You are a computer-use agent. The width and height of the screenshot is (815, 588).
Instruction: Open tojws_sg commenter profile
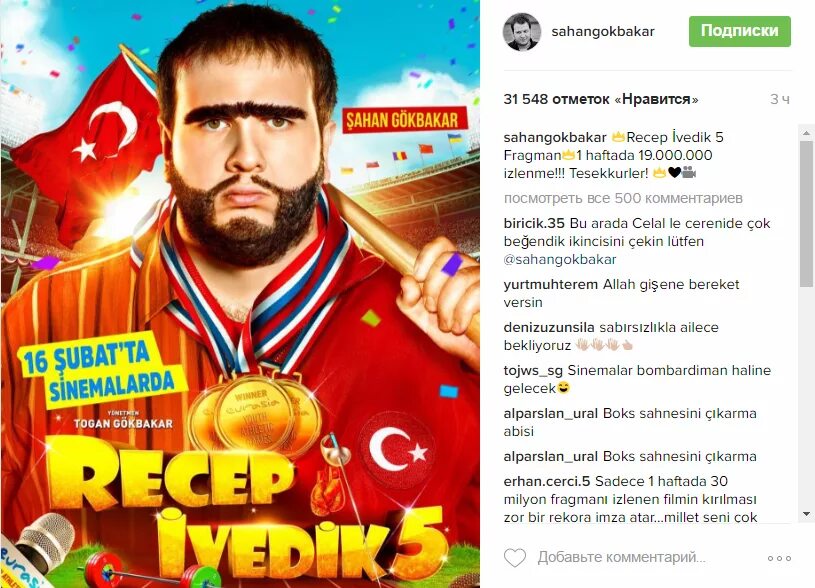click(x=533, y=371)
